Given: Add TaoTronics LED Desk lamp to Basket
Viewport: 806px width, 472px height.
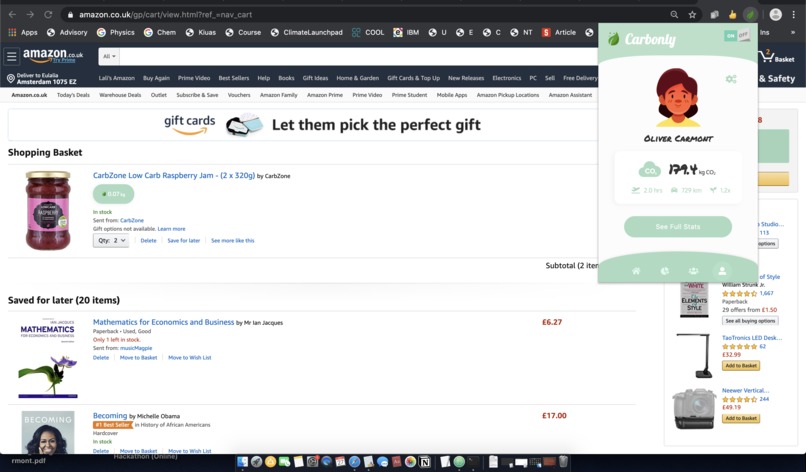Looking at the screenshot, I should tap(741, 366).
